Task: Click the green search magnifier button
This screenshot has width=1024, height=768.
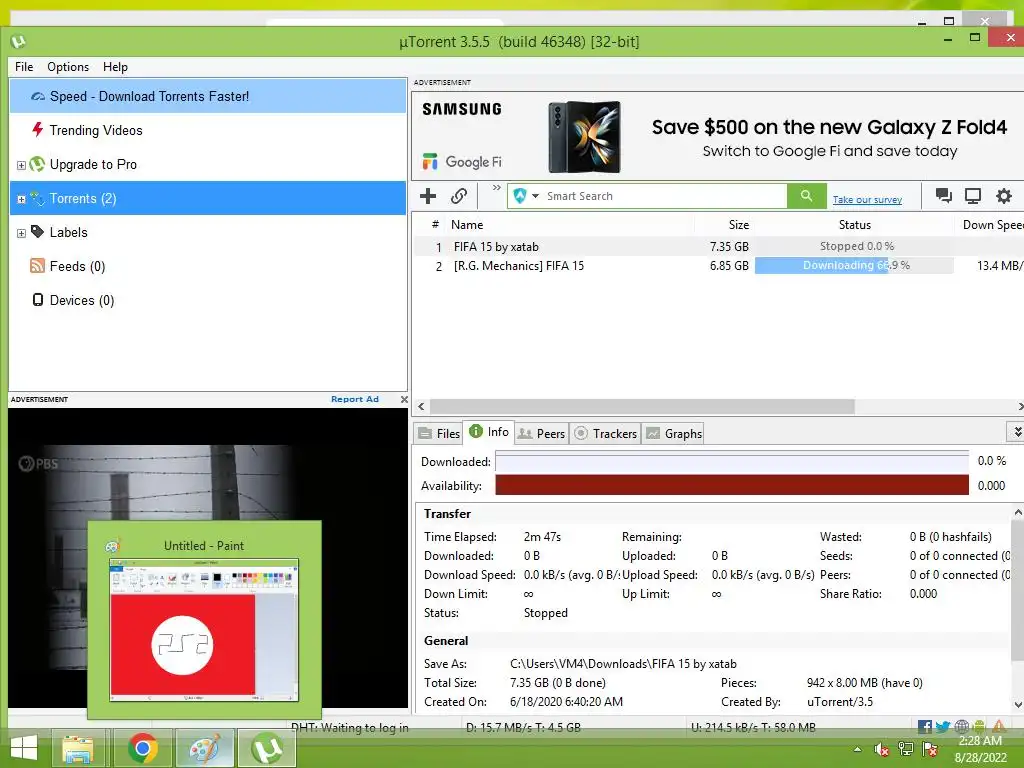Action: (806, 196)
